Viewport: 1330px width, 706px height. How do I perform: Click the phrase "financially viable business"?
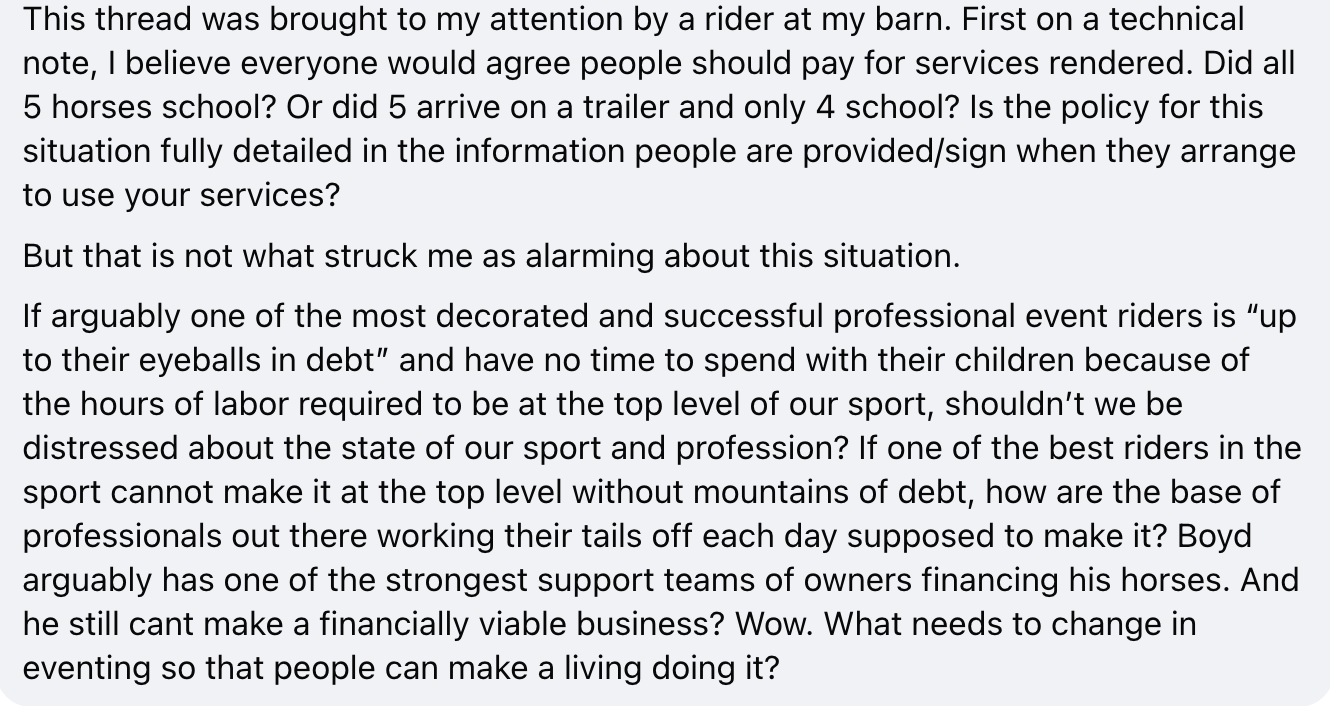tap(520, 624)
